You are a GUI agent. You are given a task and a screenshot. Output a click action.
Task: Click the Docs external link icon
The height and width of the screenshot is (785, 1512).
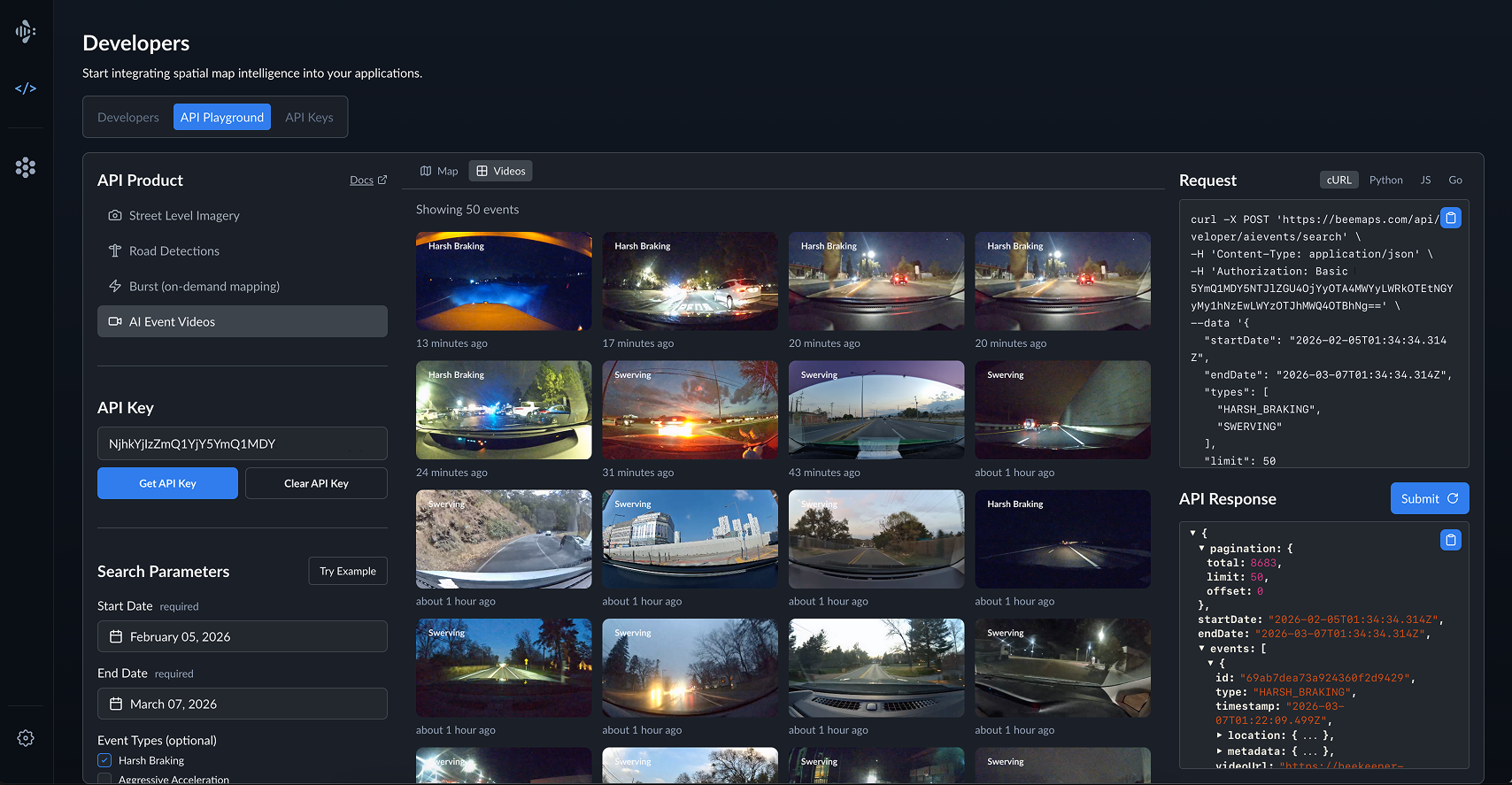tap(382, 180)
